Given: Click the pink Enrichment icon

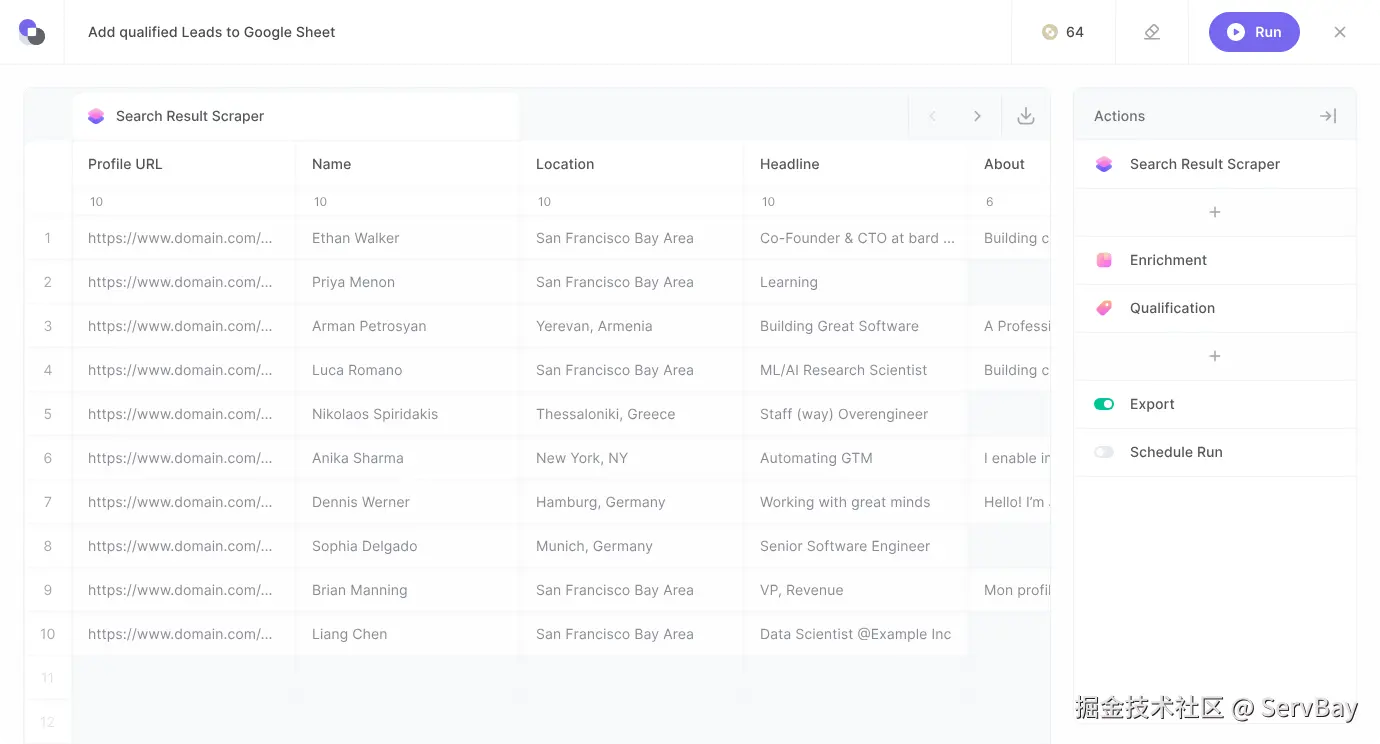Looking at the screenshot, I should (1104, 260).
